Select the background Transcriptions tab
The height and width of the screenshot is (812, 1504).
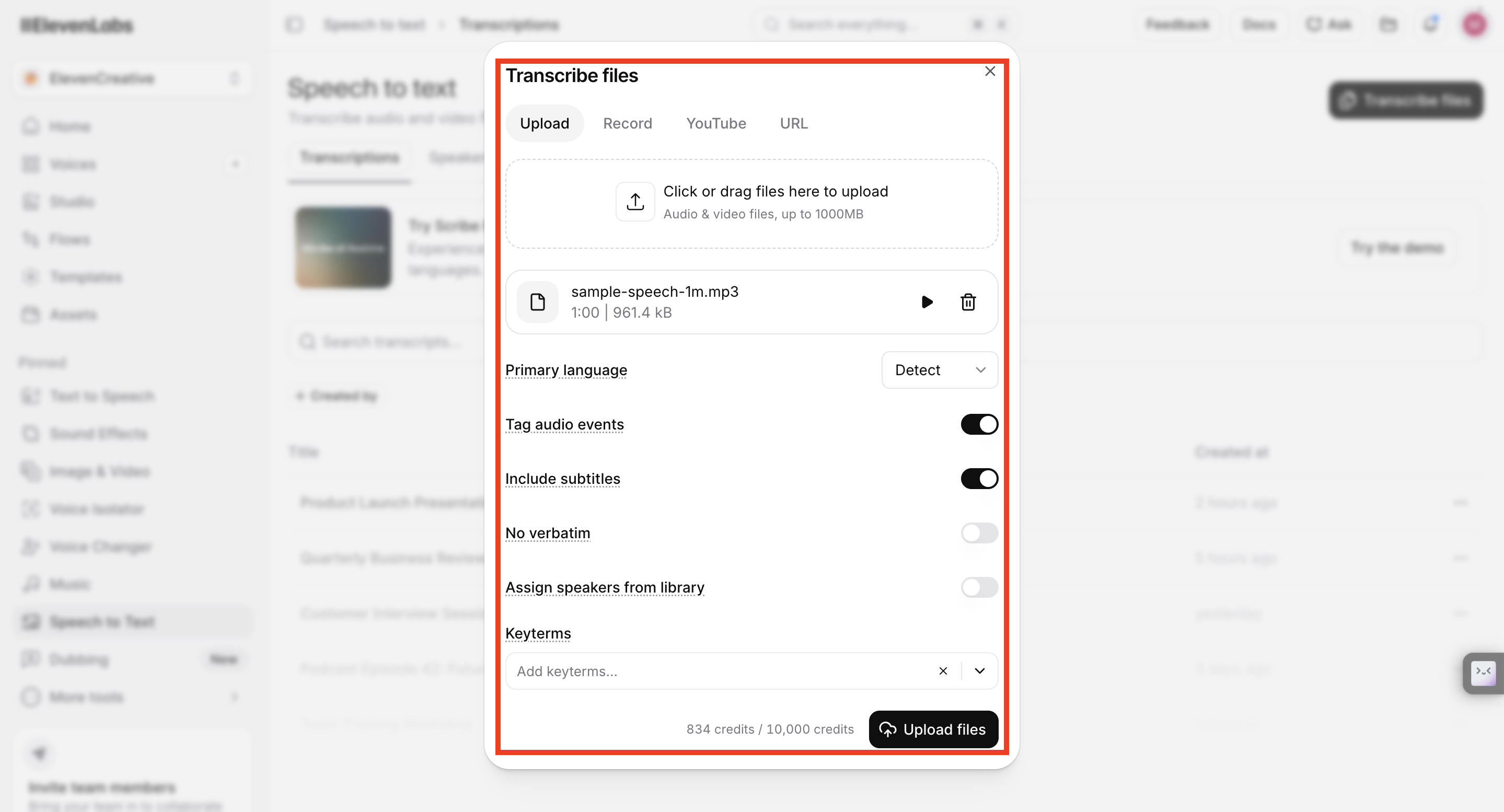coord(349,157)
